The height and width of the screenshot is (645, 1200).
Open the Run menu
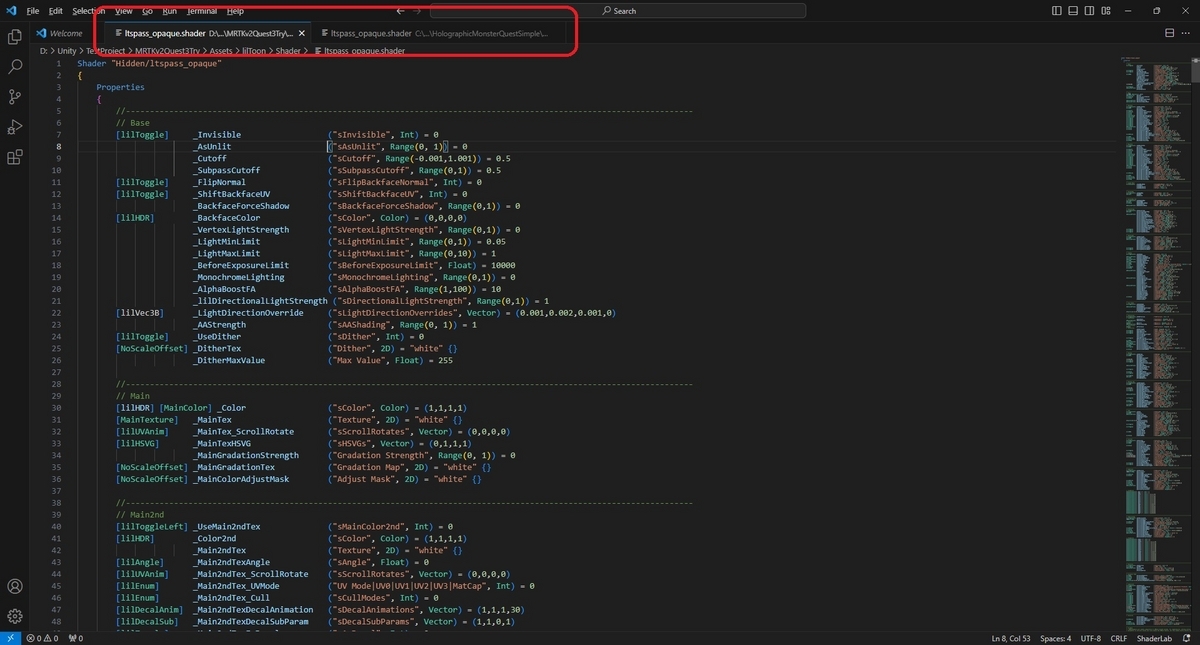(x=170, y=11)
